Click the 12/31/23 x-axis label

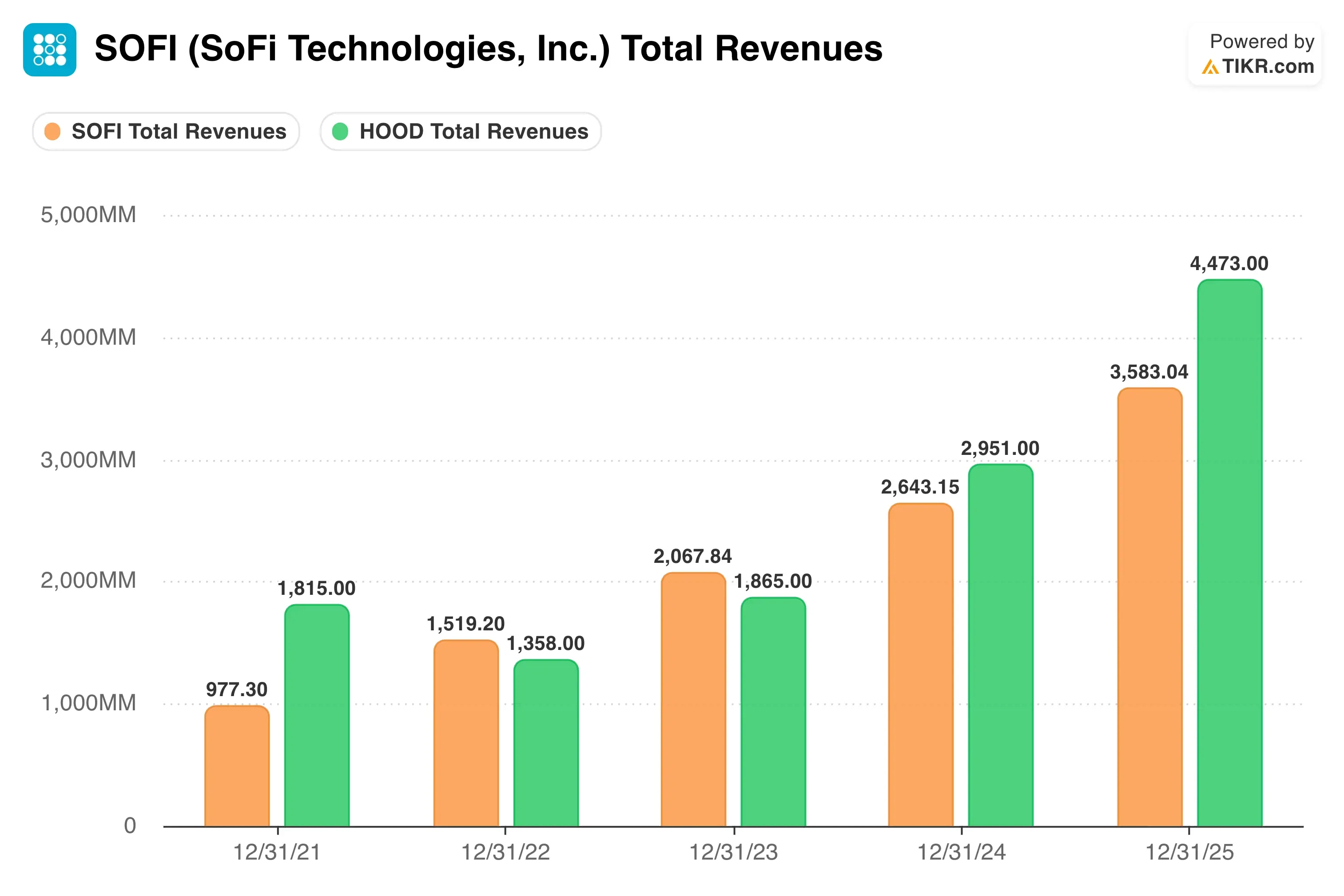[734, 852]
